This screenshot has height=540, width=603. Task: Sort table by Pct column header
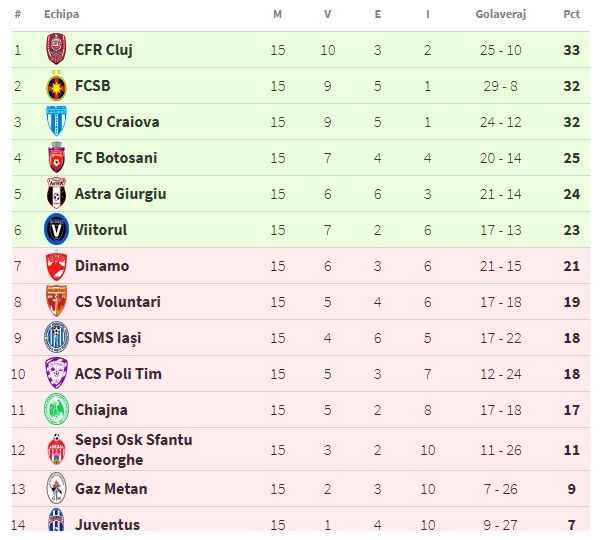[x=571, y=15]
